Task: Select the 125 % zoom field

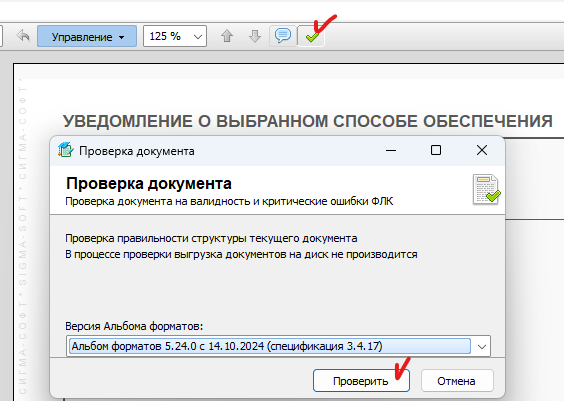Action: point(175,36)
